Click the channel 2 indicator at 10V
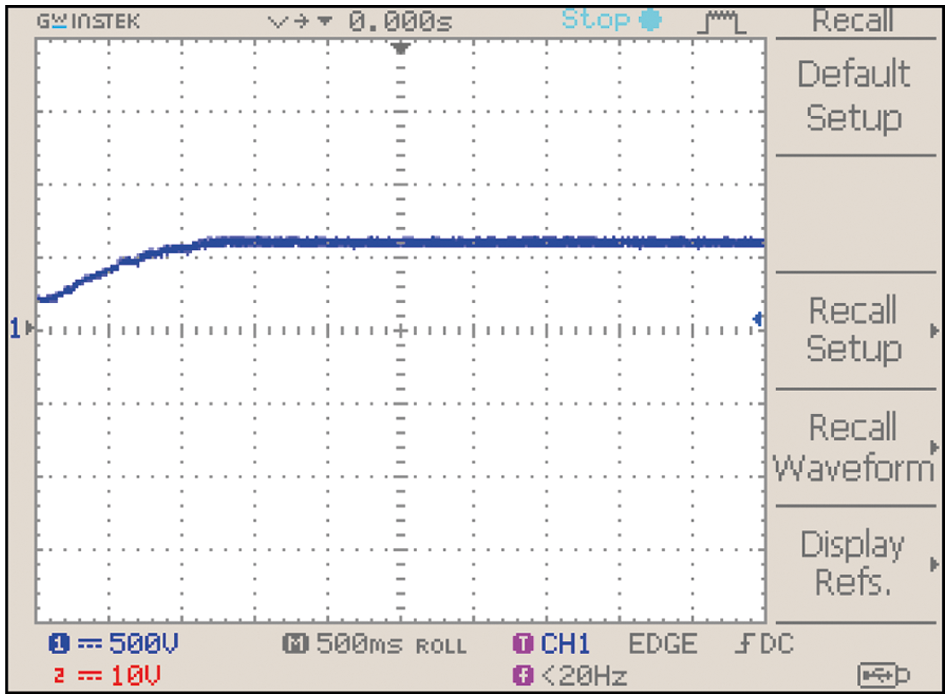Screen dimensions: 950x699 click(57, 674)
